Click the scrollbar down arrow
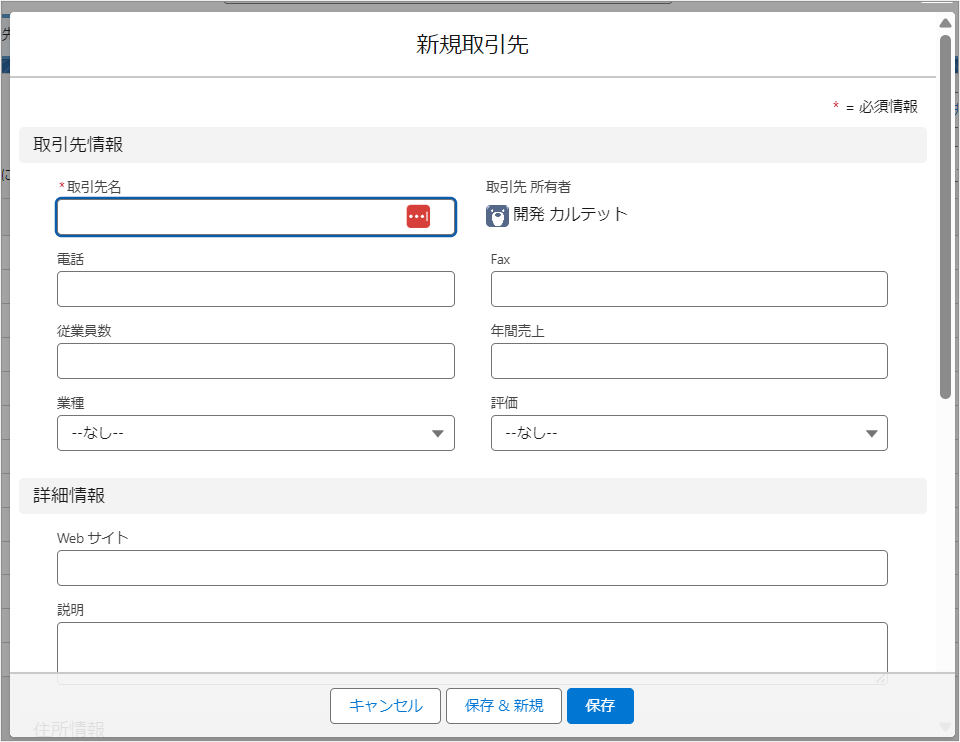Viewport: 960px width, 742px height. pos(945,726)
